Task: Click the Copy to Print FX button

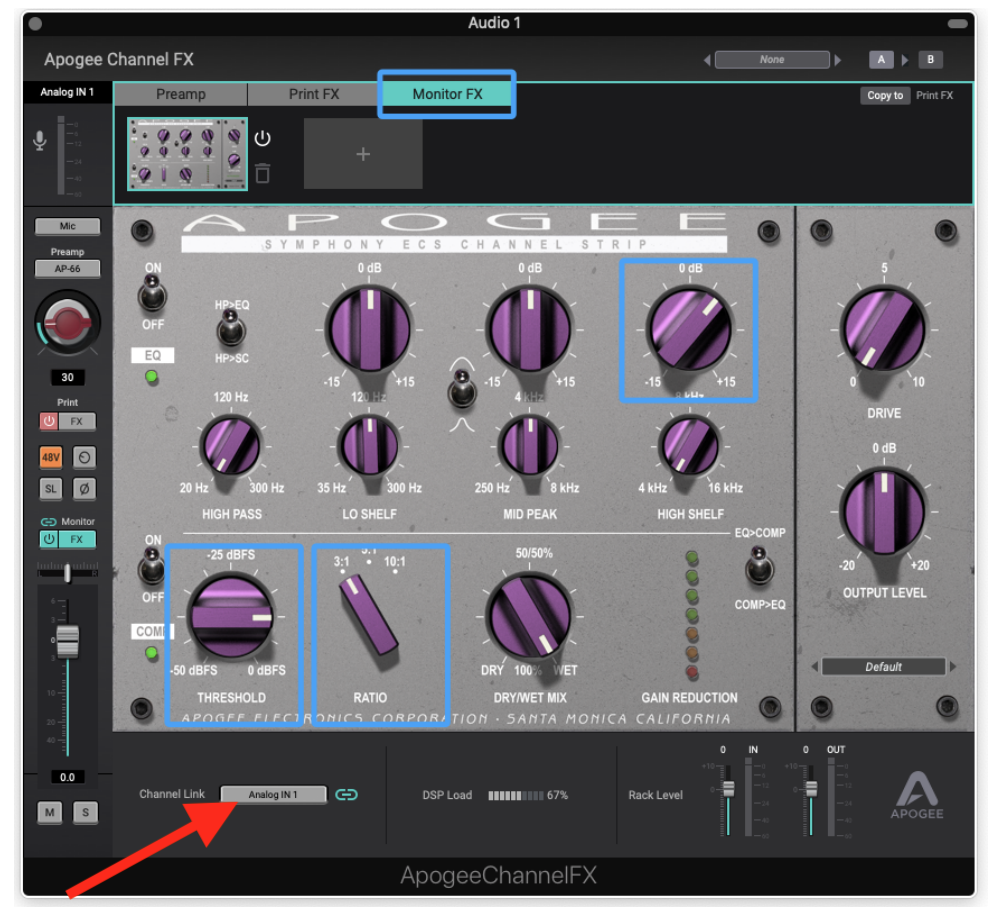Action: point(884,95)
